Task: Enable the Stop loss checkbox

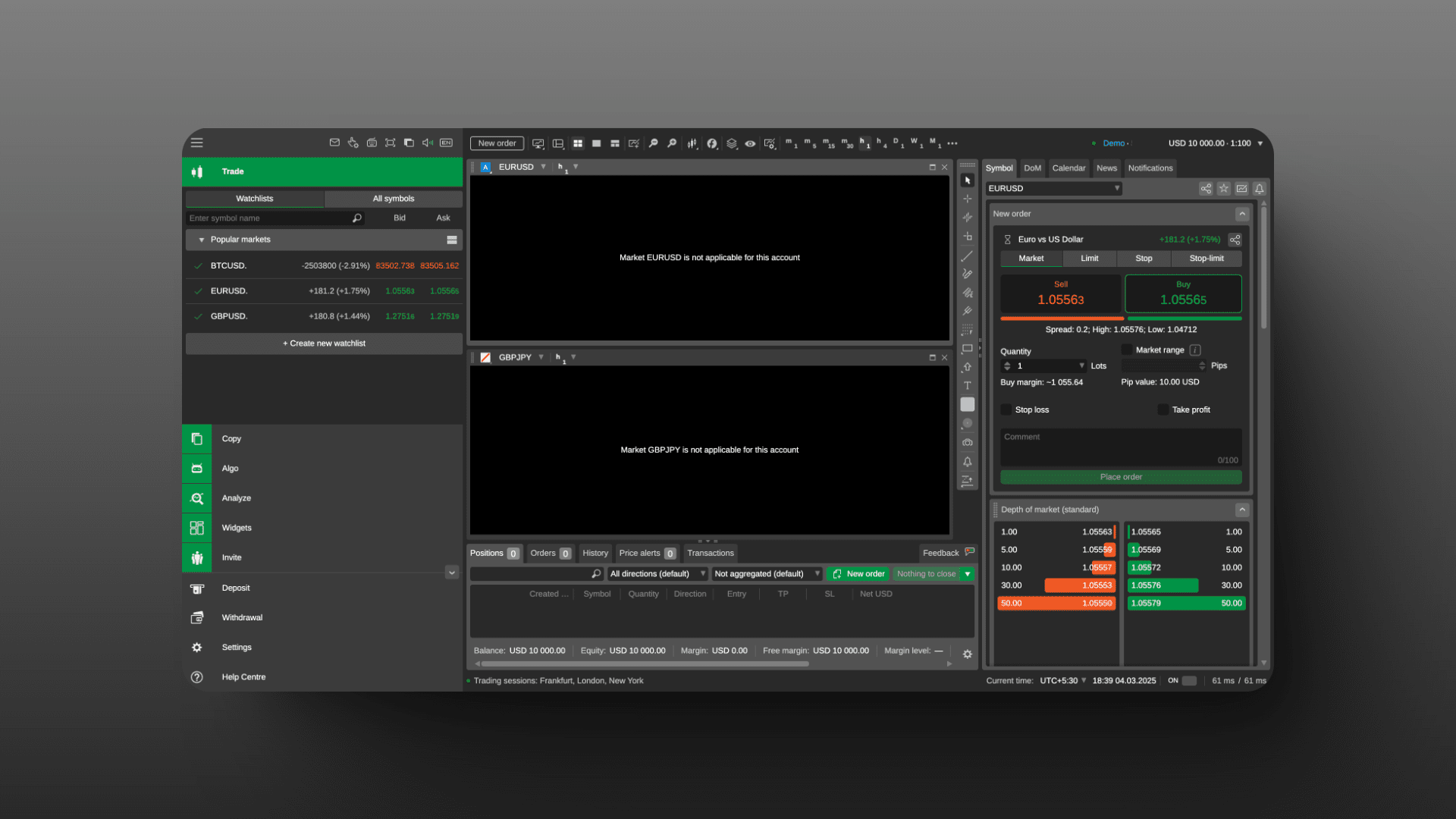Action: [x=1006, y=409]
